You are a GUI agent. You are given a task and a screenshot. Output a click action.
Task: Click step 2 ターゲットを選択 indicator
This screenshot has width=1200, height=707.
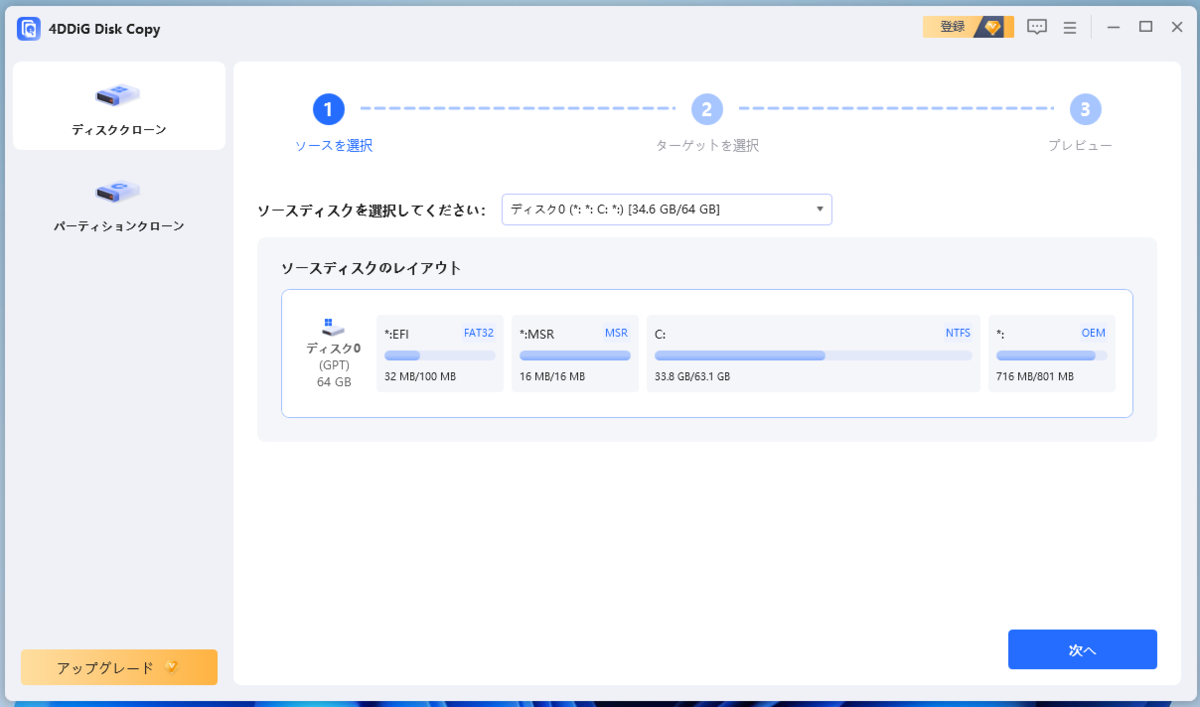(707, 110)
